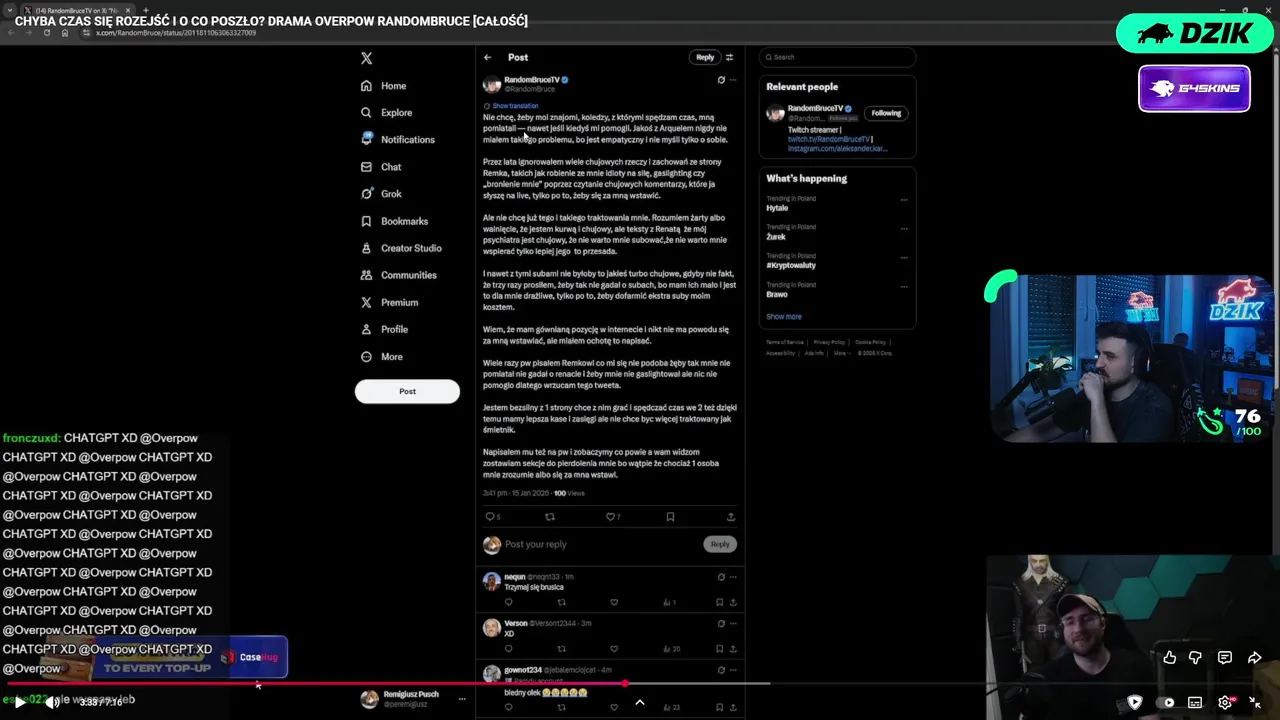Share the YouTube video
1280x720 pixels.
pyautogui.click(x=1254, y=657)
